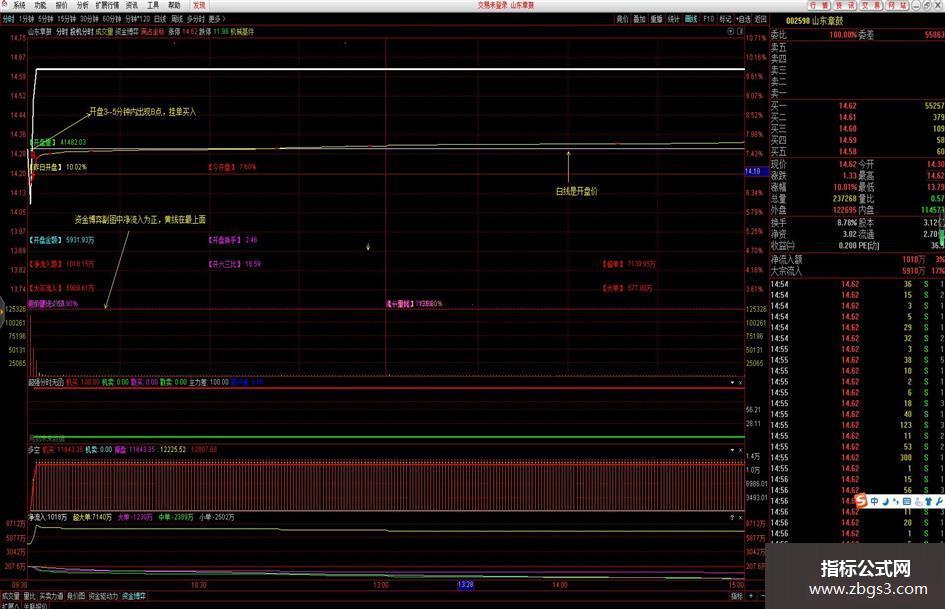Switch to the 成交量 bottom tab
The width and height of the screenshot is (945, 609).
point(10,596)
